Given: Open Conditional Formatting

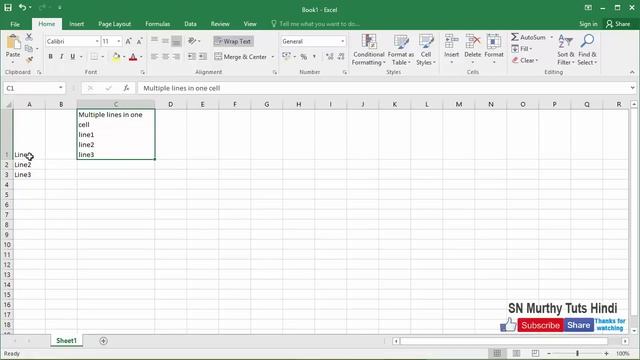Looking at the screenshot, I should 369,50.
